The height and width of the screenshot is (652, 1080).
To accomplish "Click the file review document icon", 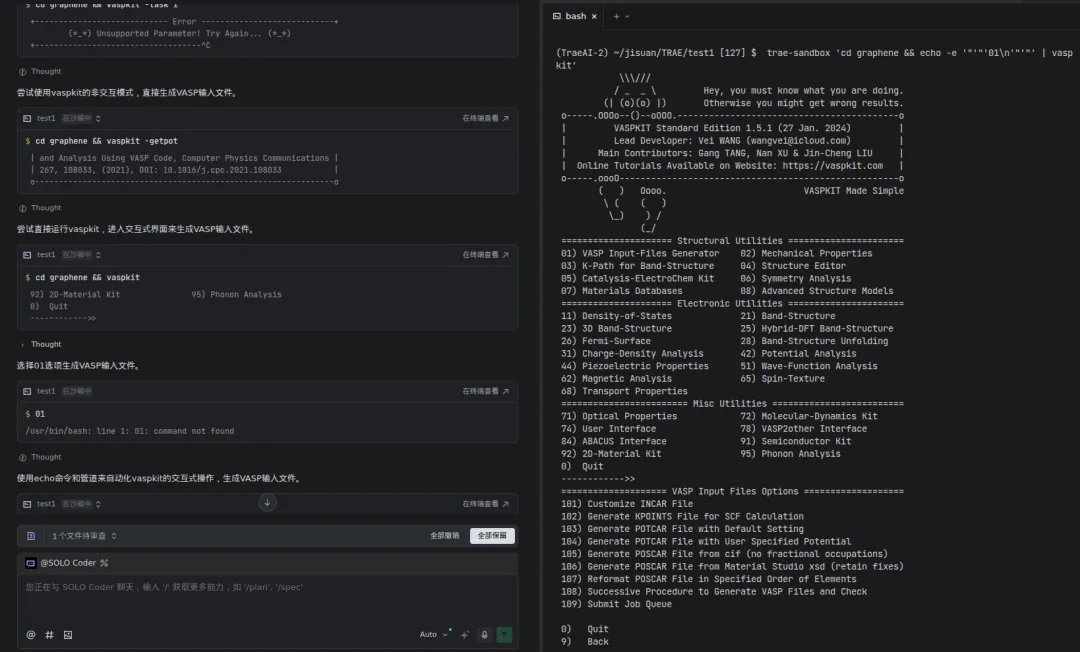I will [31, 536].
